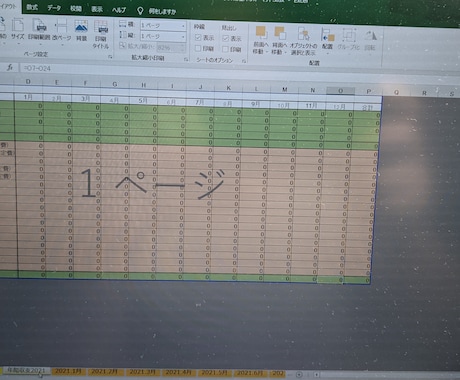The image size is (460, 380).
Task: Open the 配置 align objects menu
Action: coord(328,40)
